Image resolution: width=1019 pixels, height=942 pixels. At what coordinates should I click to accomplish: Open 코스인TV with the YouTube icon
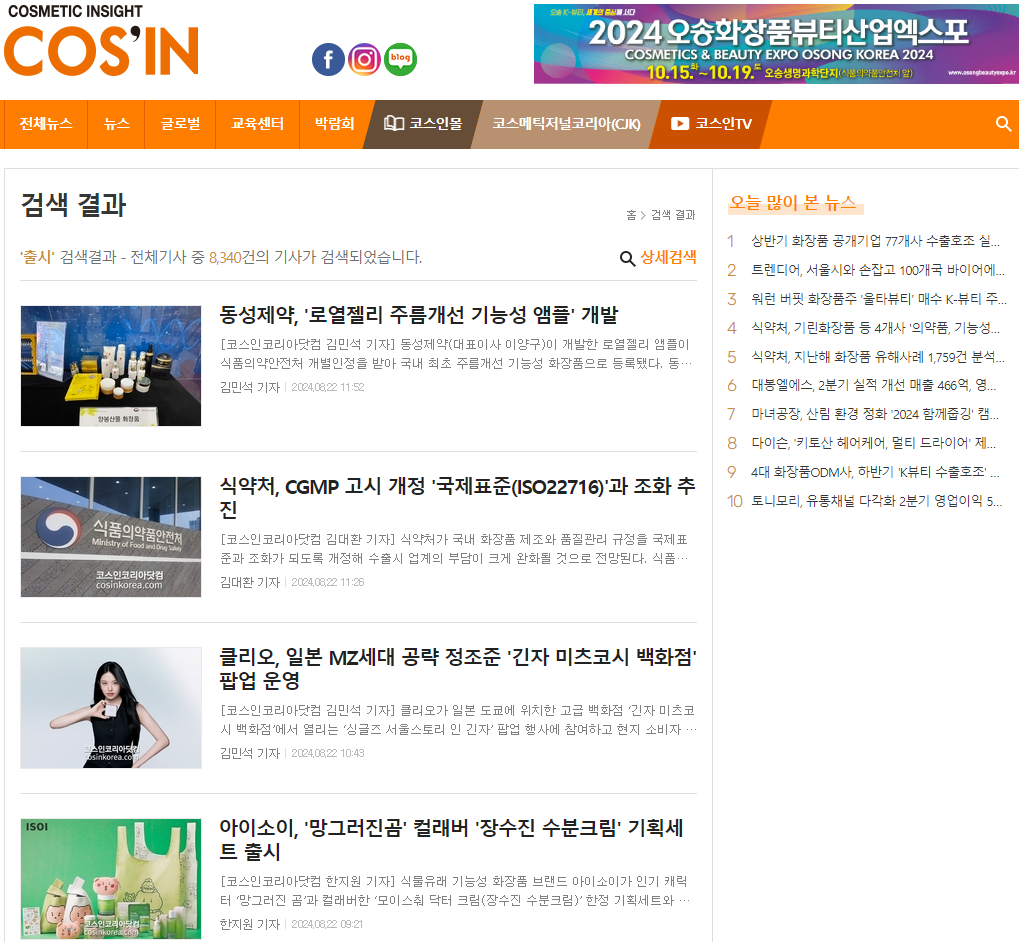coord(711,124)
